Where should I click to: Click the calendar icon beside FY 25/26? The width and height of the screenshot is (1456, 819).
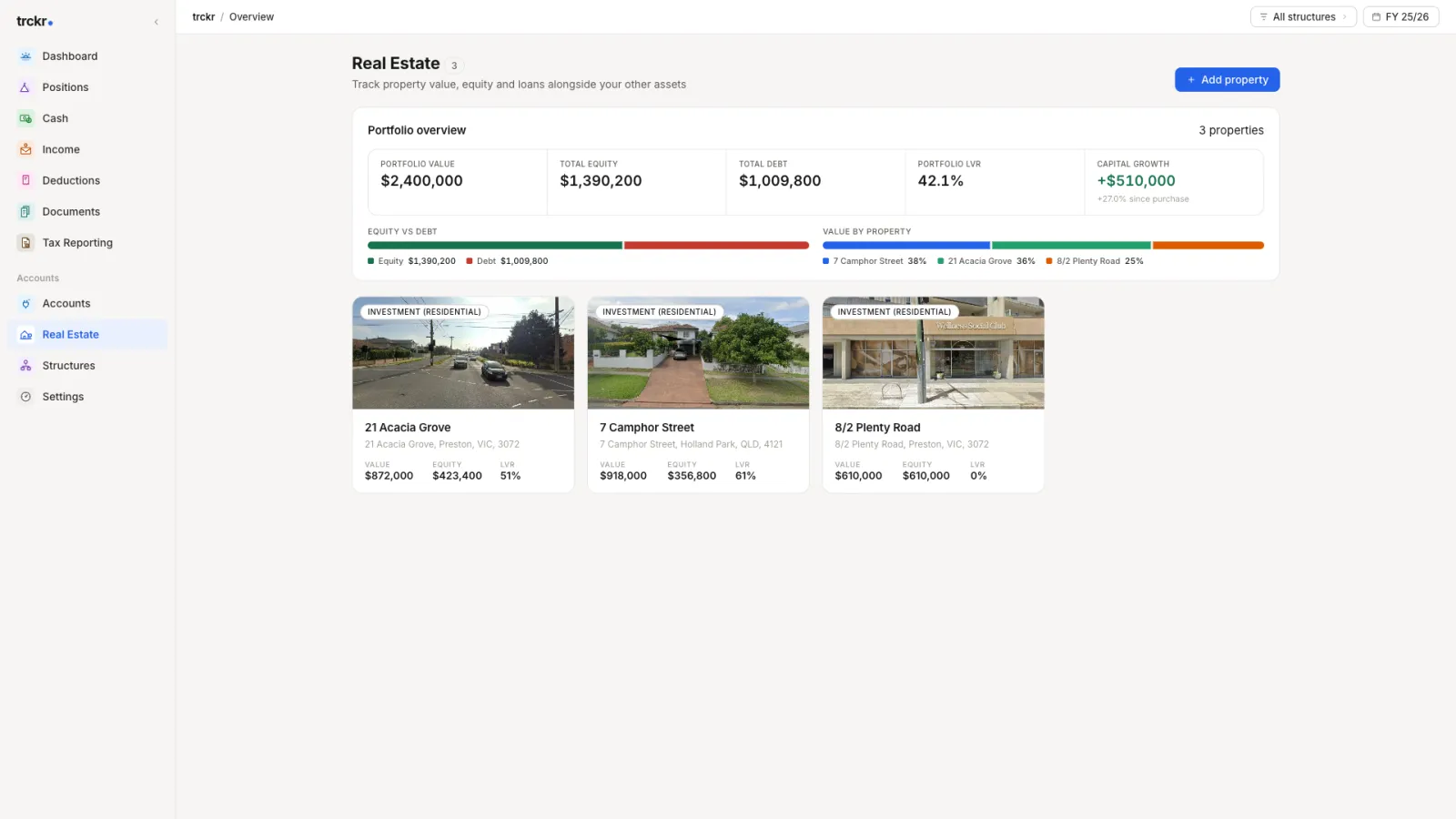coord(1376,17)
